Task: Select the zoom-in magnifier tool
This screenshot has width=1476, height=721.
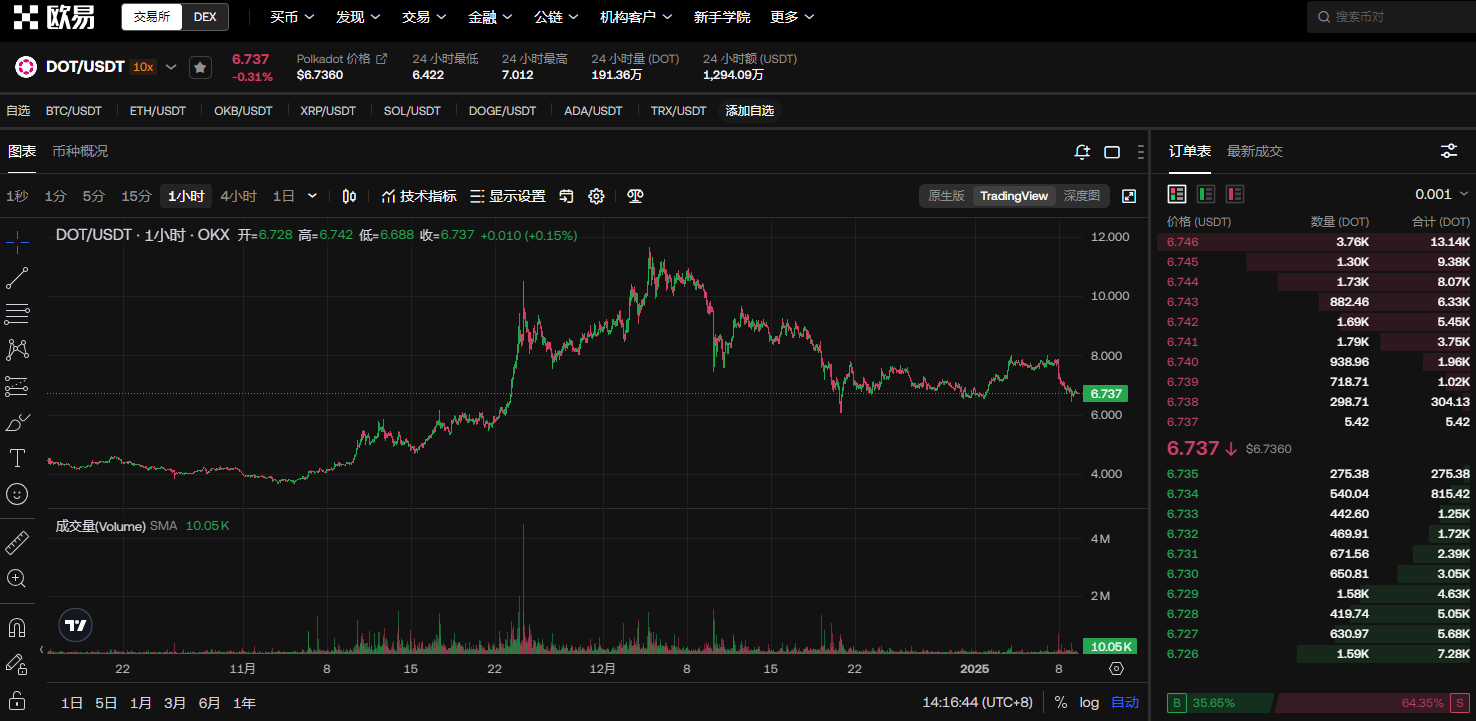Action: (17, 578)
